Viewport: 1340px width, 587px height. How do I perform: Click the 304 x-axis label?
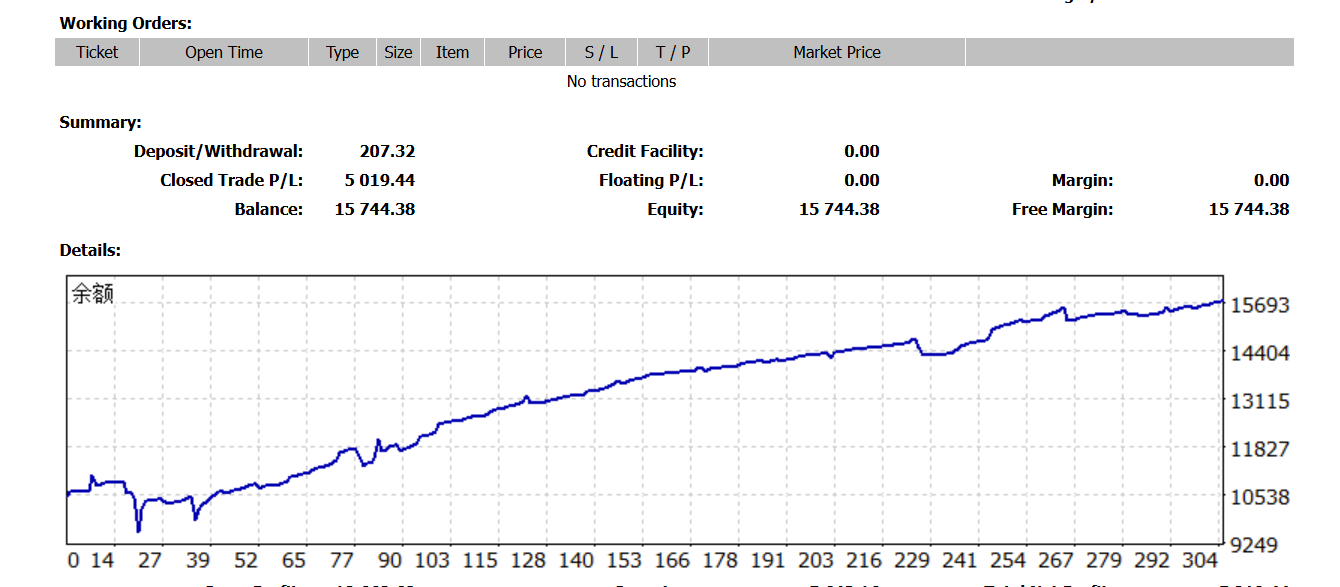1200,561
